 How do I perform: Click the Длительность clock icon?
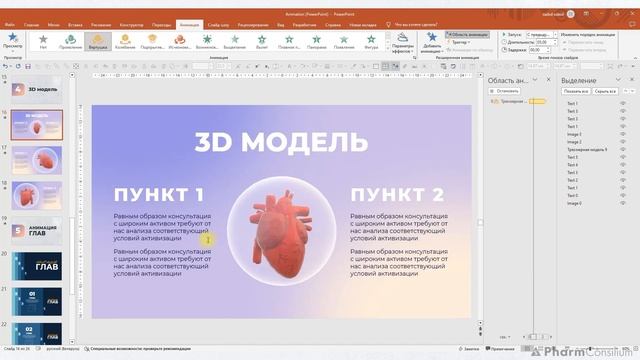pos(504,42)
